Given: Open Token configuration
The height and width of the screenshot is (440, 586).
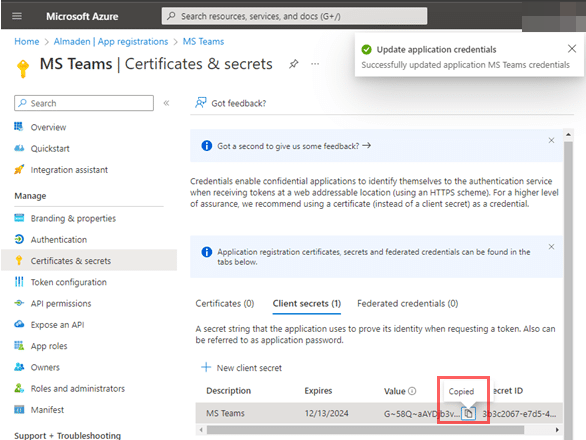Looking at the screenshot, I should coord(68,282).
